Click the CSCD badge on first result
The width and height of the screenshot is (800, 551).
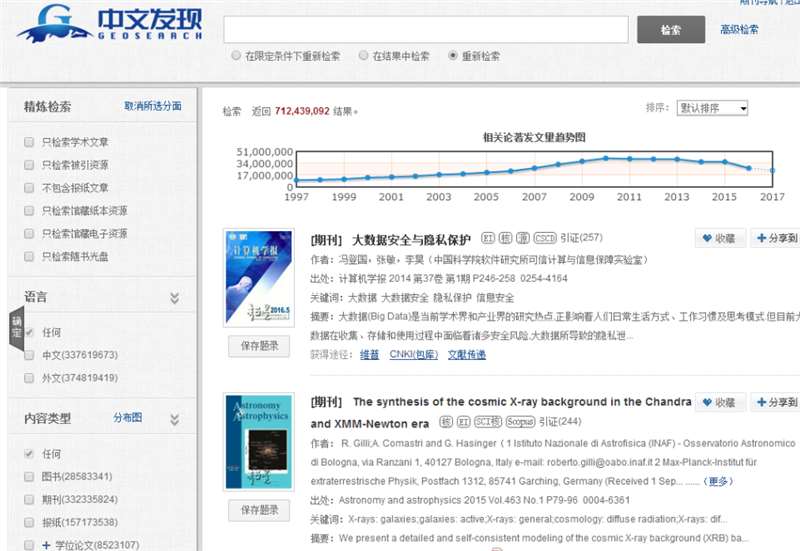click(x=544, y=238)
